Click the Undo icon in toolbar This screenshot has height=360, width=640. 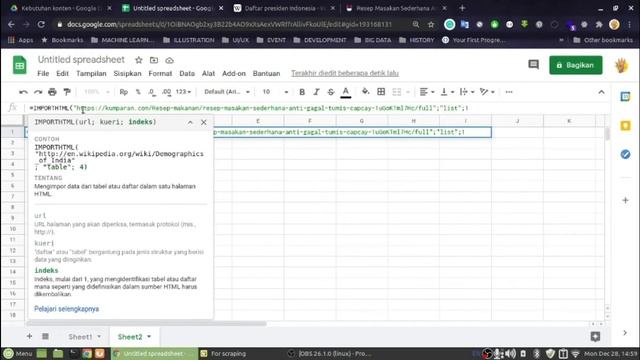[x=23, y=92]
